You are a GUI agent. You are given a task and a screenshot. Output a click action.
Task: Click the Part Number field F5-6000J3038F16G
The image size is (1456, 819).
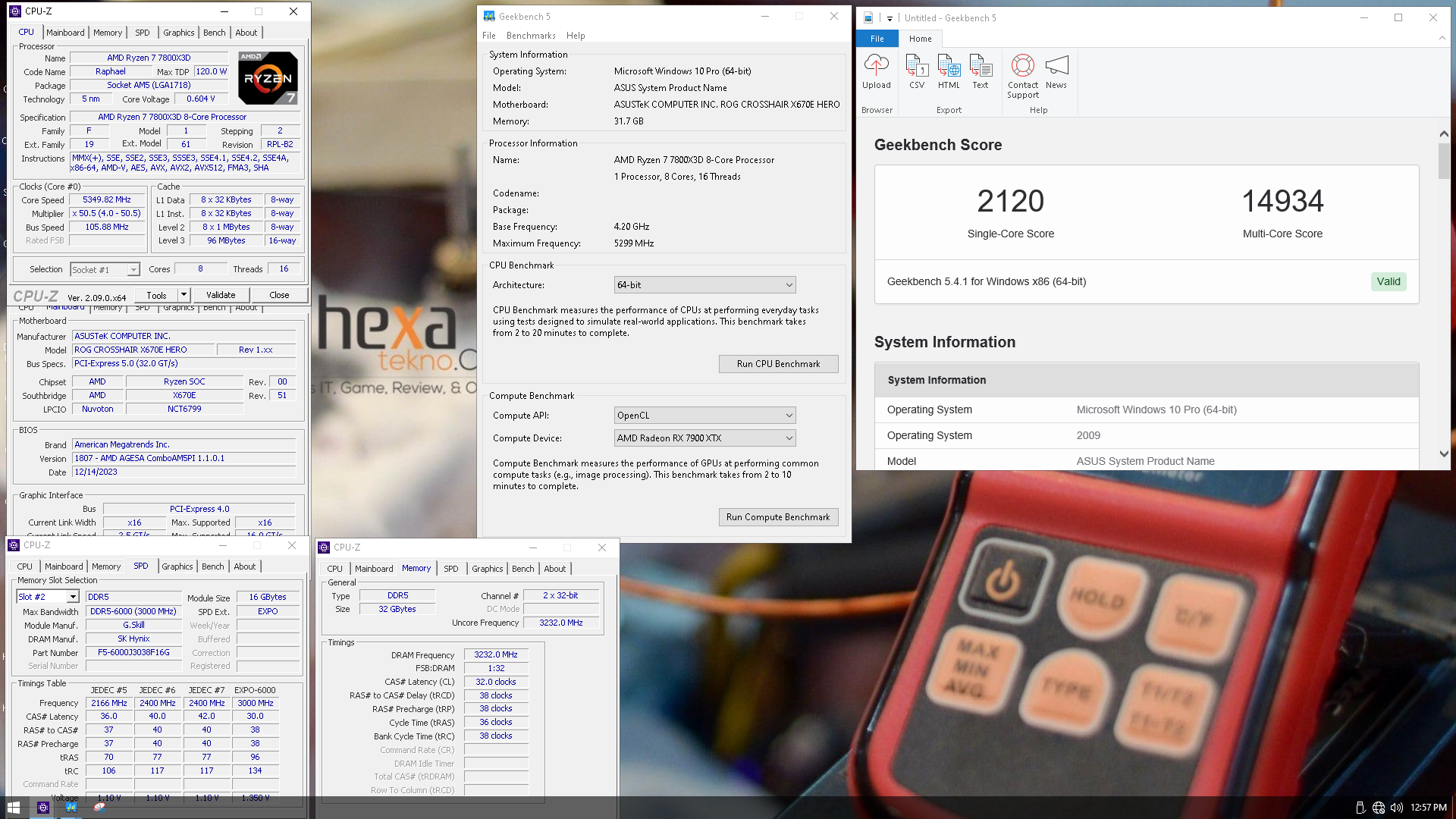[133, 652]
